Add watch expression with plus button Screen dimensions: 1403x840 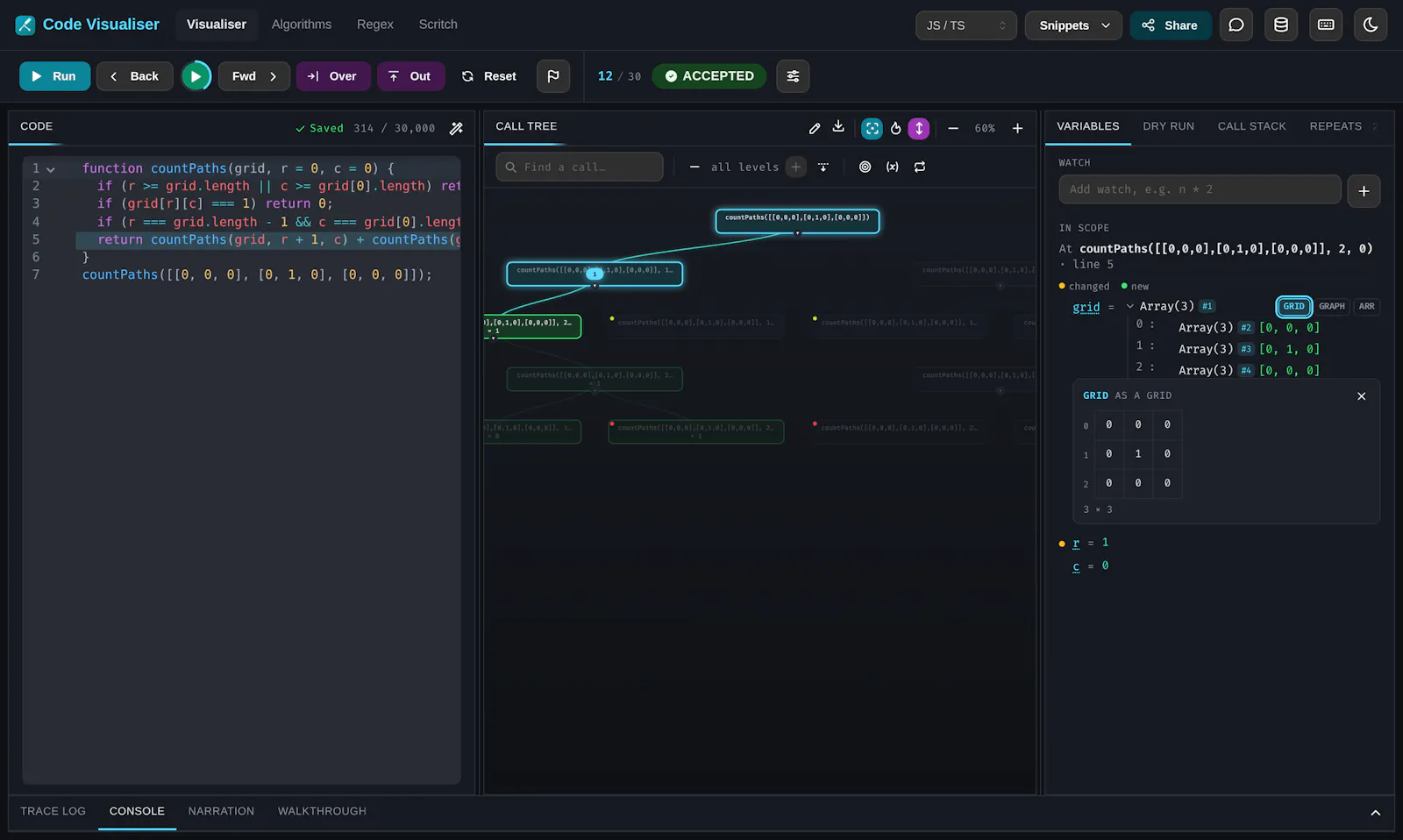tap(1364, 190)
